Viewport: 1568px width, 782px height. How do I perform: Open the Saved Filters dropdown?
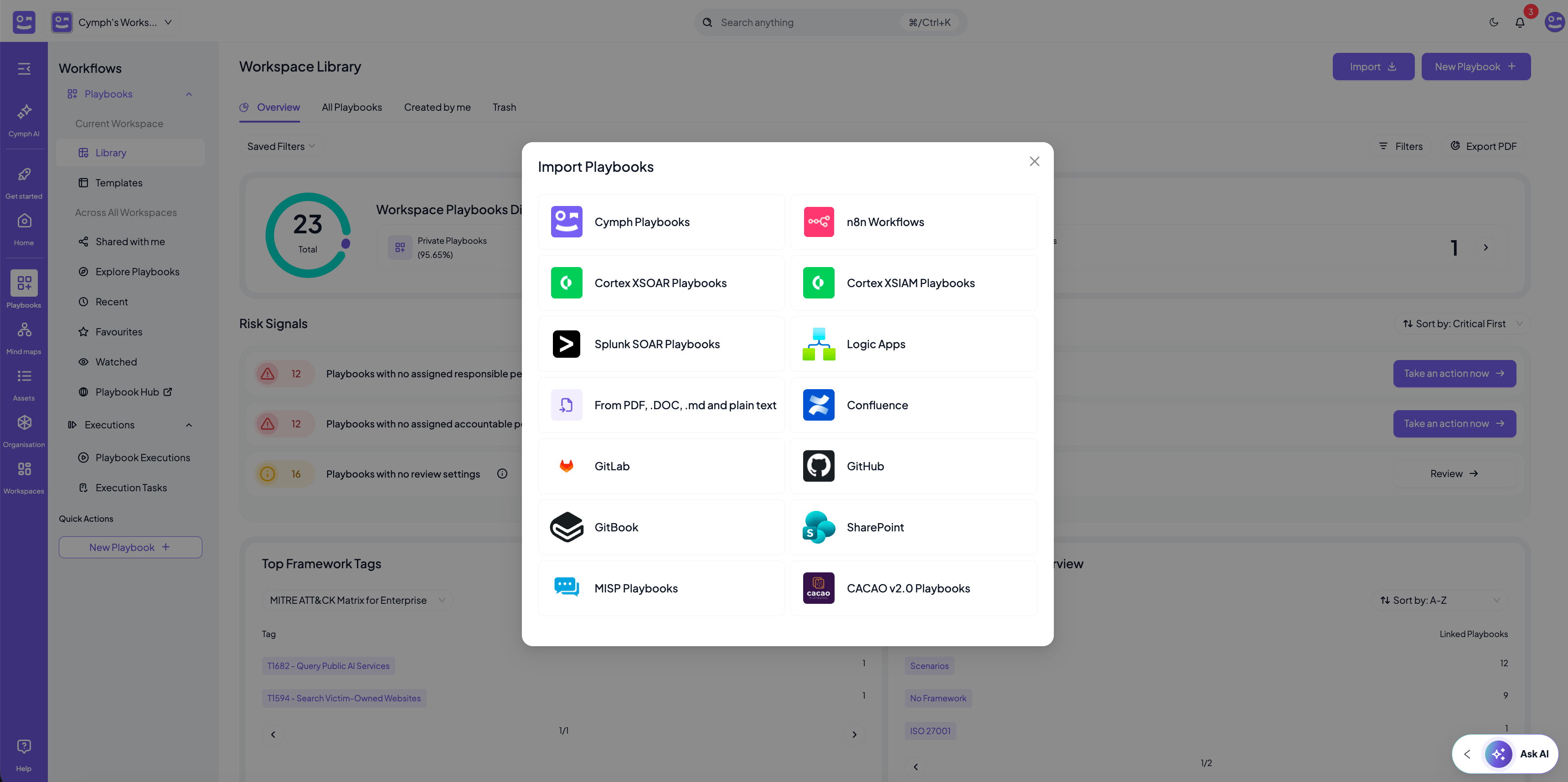pyautogui.click(x=281, y=146)
